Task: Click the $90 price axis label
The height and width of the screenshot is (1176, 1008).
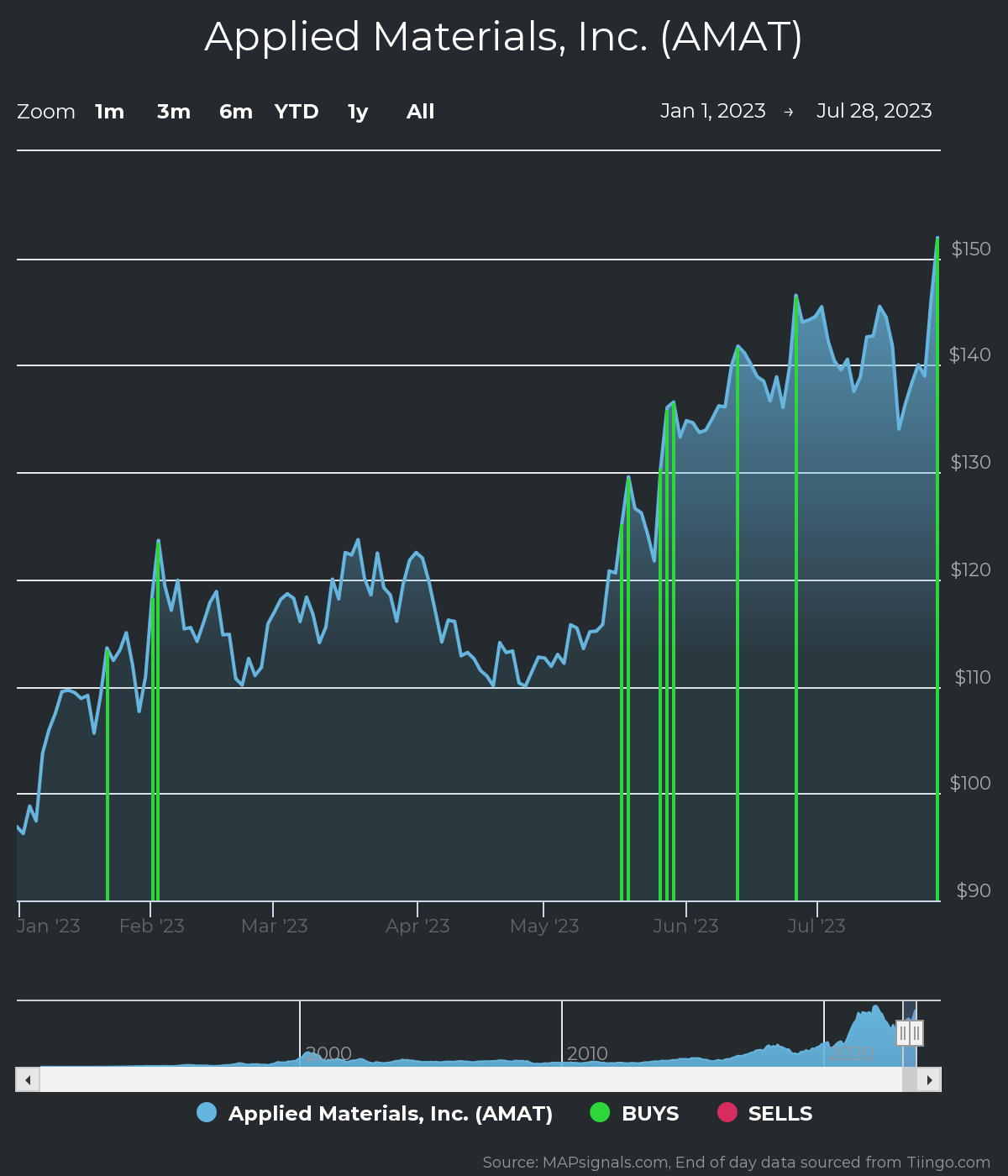Action: click(x=974, y=890)
